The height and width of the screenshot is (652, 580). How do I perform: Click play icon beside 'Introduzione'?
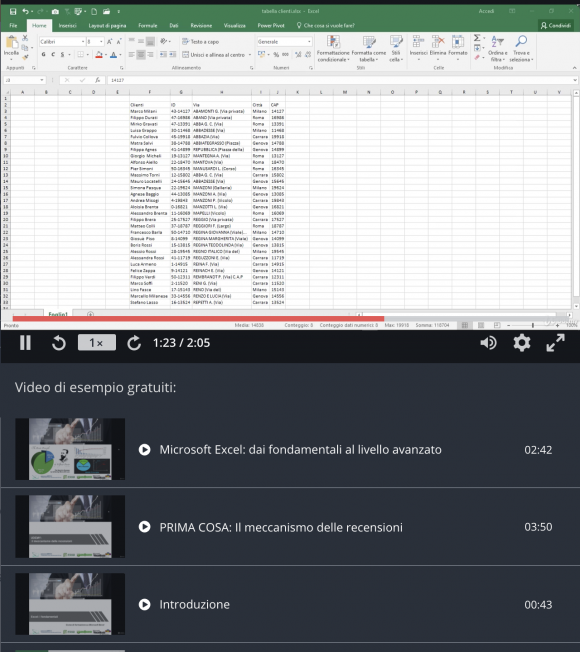[145, 604]
